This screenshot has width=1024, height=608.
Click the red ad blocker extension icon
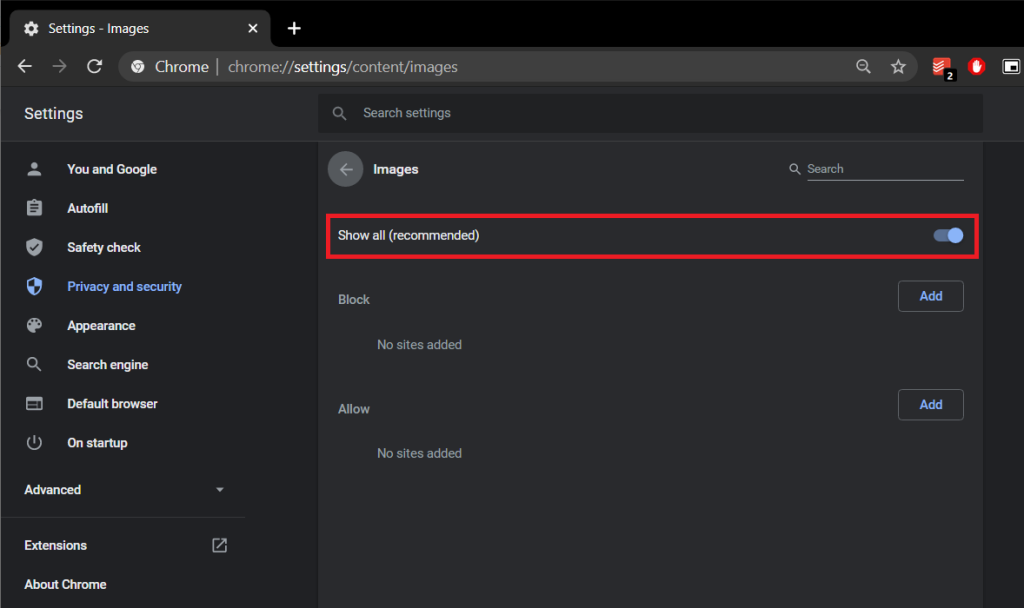[x=976, y=67]
